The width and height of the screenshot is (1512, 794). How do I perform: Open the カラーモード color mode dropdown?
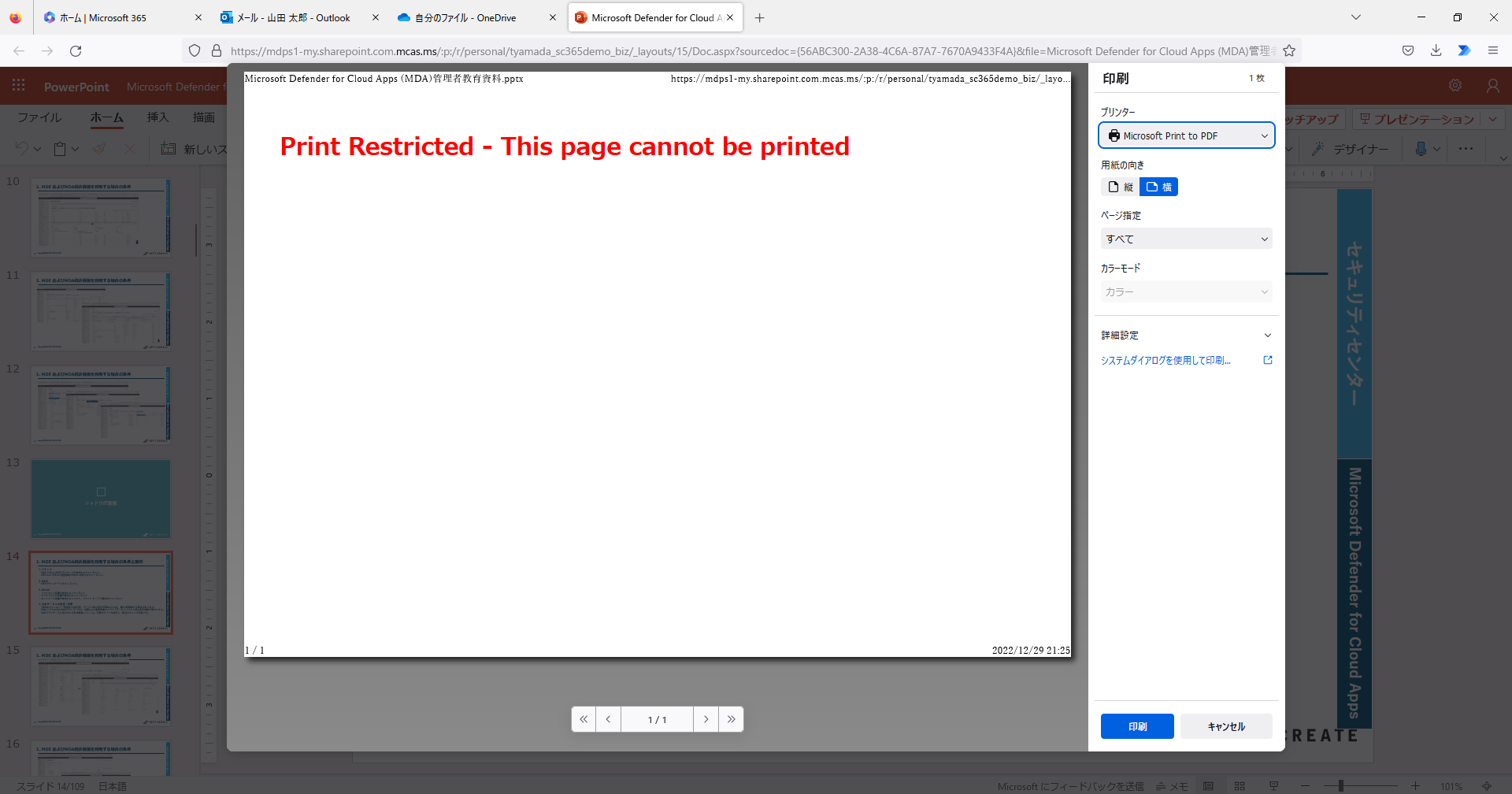pos(1187,291)
